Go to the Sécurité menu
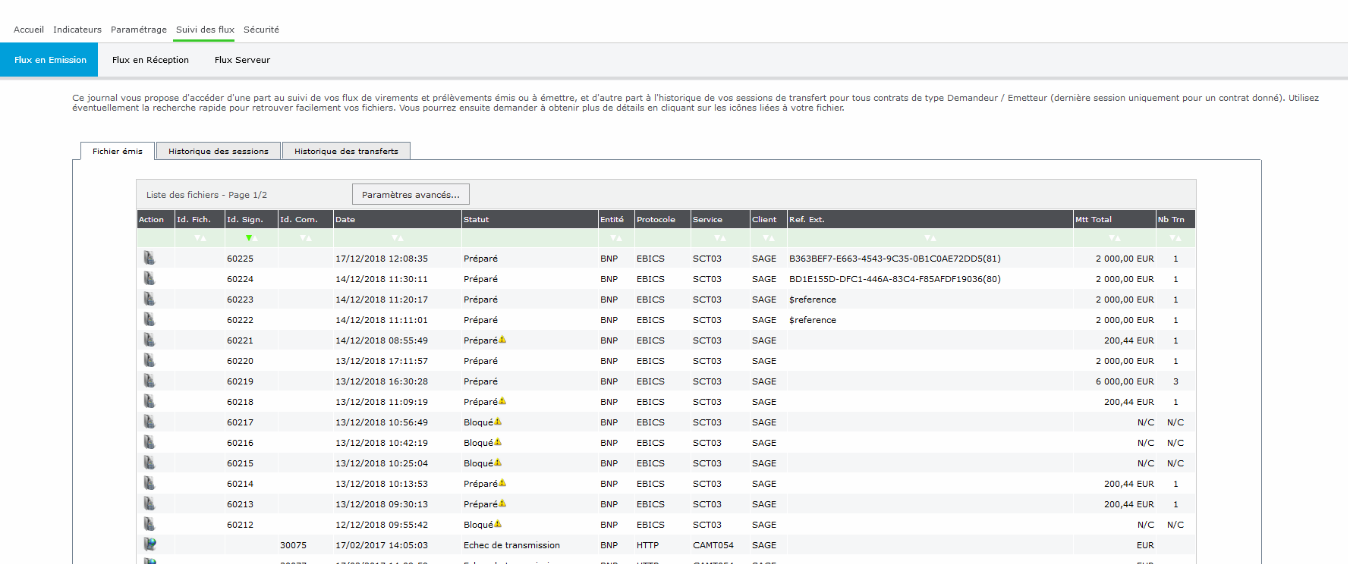 [261, 29]
